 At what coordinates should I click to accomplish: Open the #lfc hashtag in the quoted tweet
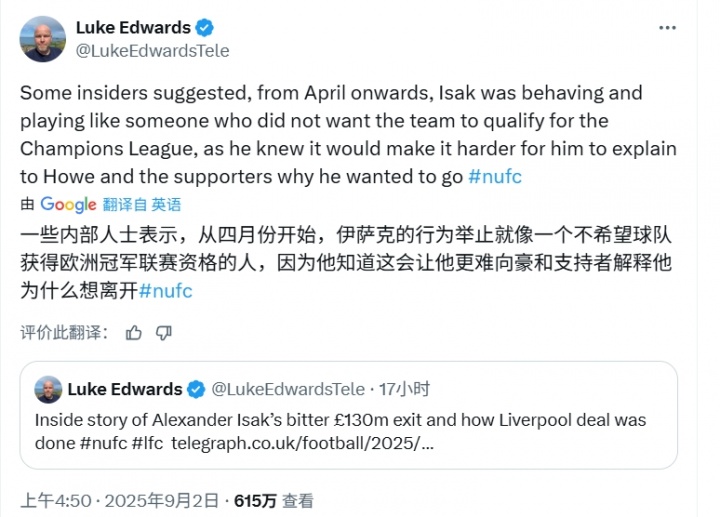[x=146, y=443]
